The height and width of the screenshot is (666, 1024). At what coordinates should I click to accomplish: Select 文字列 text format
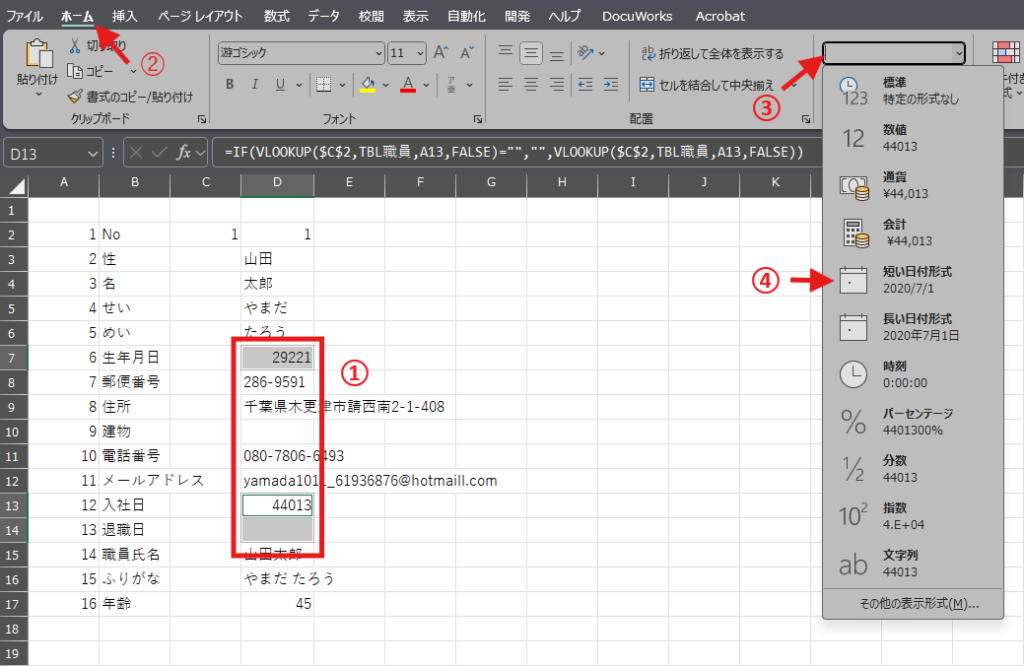913,563
